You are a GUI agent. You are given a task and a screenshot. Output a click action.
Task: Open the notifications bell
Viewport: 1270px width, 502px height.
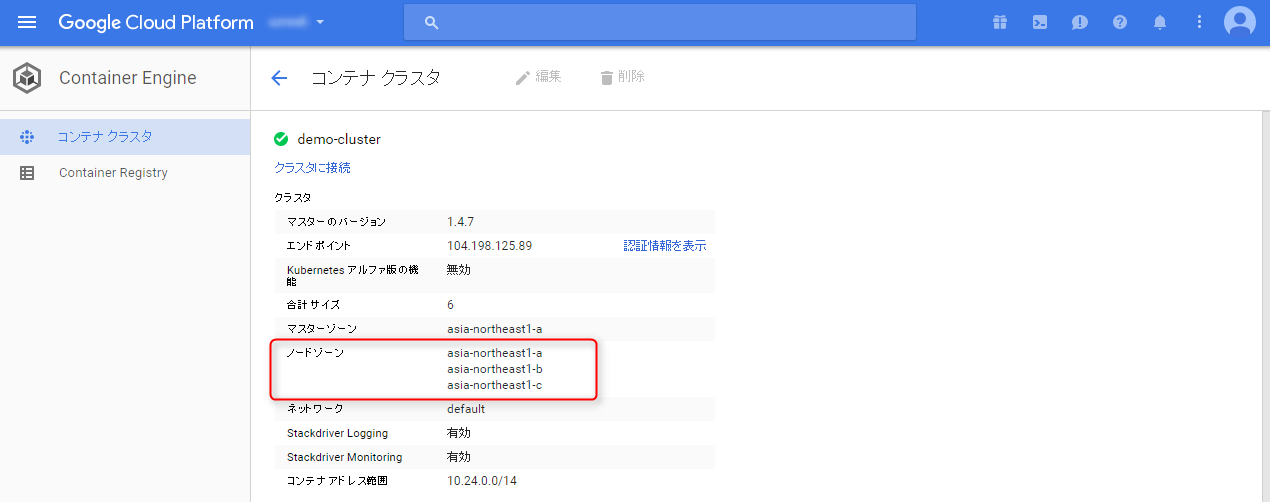1160,22
